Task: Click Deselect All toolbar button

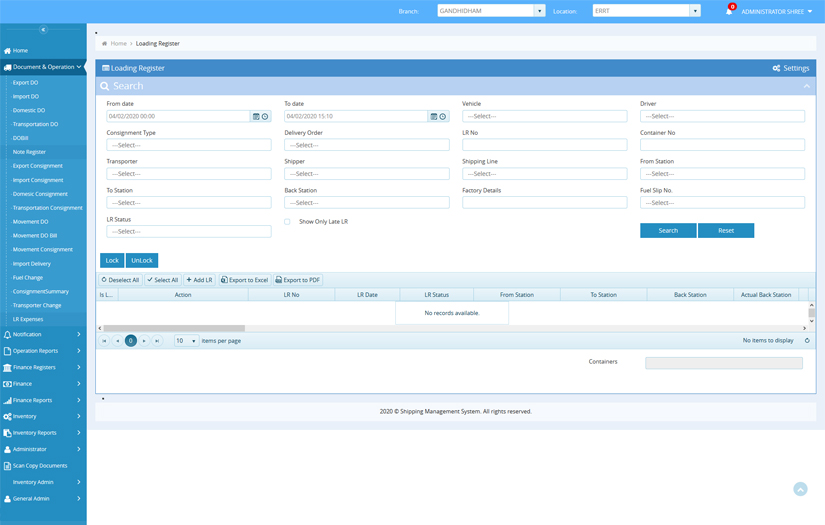Action: 120,280
